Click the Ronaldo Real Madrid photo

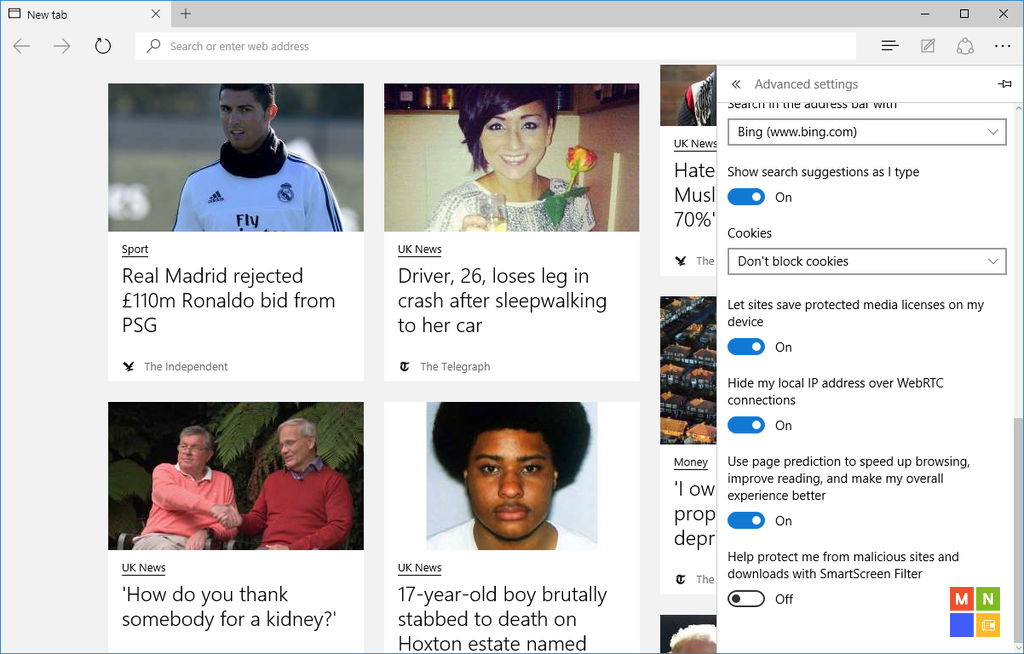[x=236, y=157]
